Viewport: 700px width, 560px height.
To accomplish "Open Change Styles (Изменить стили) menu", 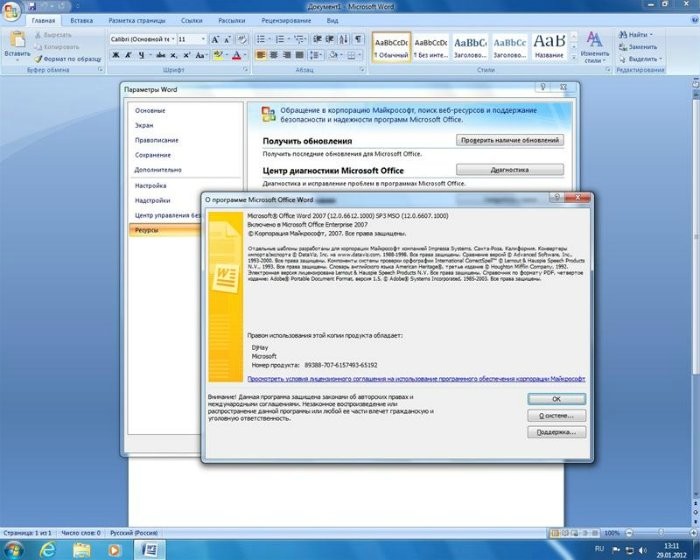I will point(594,47).
